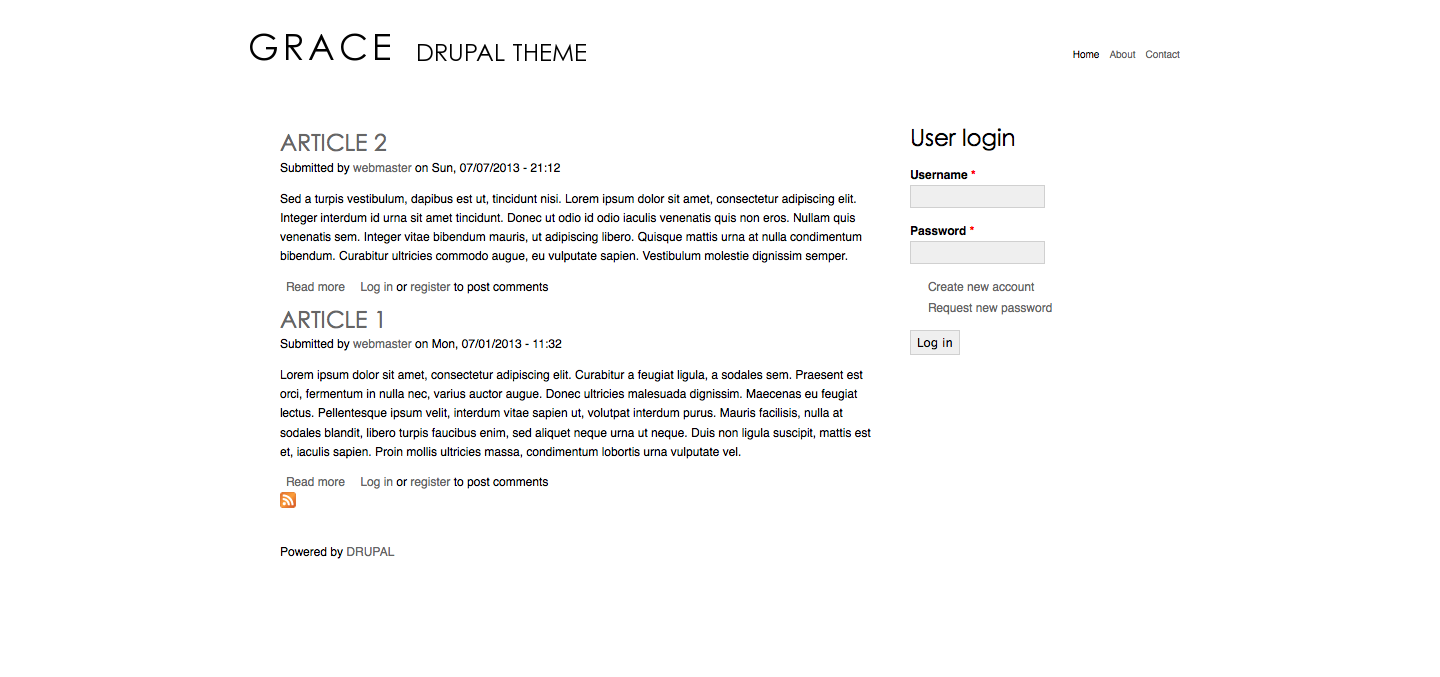
Task: Open the Home menu item
Action: [x=1086, y=55]
